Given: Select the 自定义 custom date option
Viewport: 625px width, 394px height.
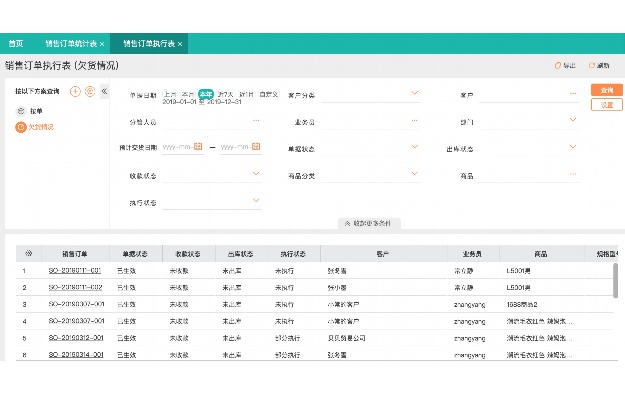Looking at the screenshot, I should [269, 94].
